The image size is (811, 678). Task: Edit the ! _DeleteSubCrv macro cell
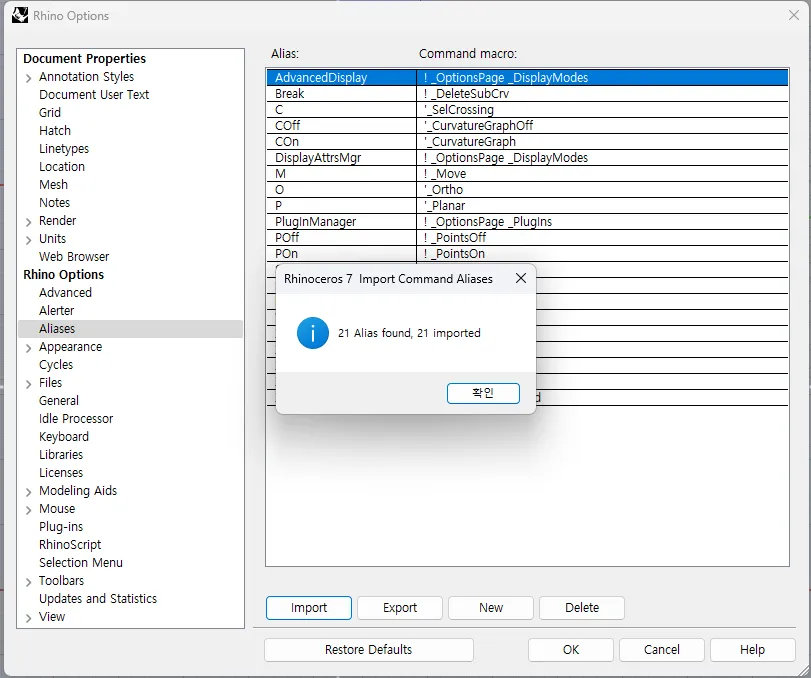click(x=603, y=94)
